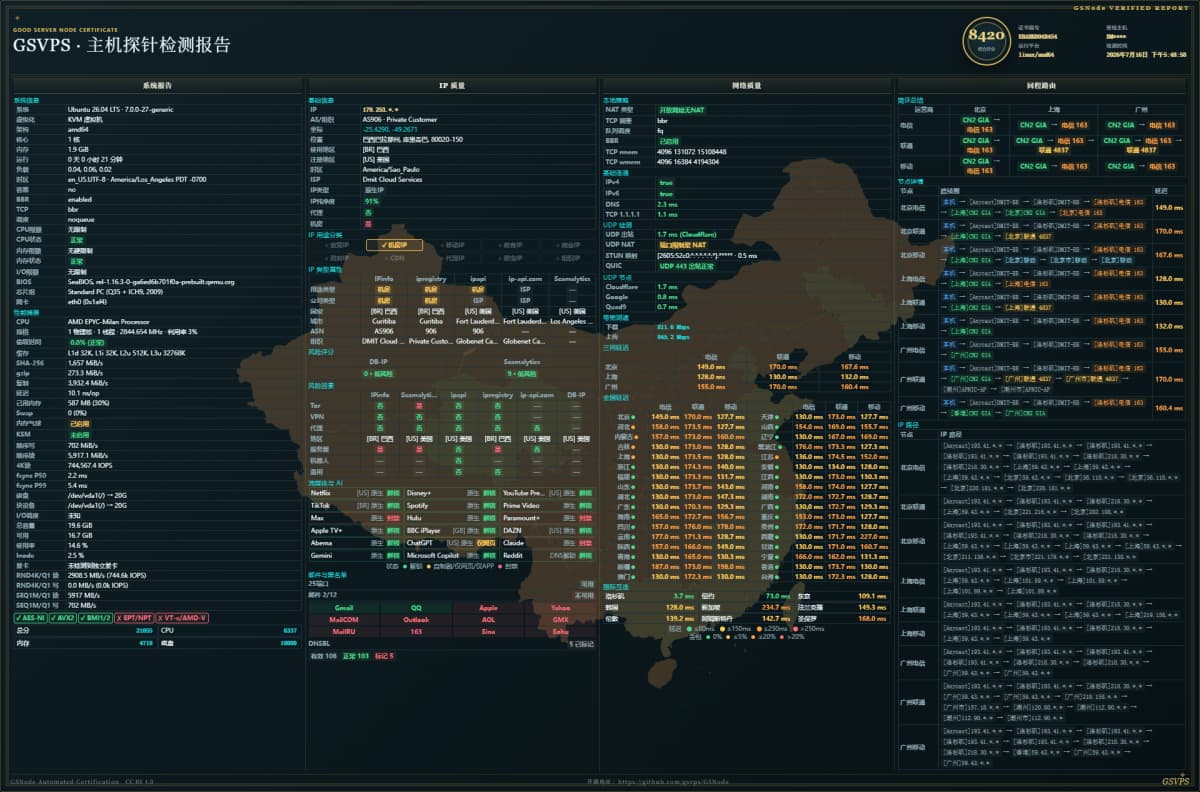Click the GSVPS logo bottom right
1200x792 pixels.
(1175, 781)
